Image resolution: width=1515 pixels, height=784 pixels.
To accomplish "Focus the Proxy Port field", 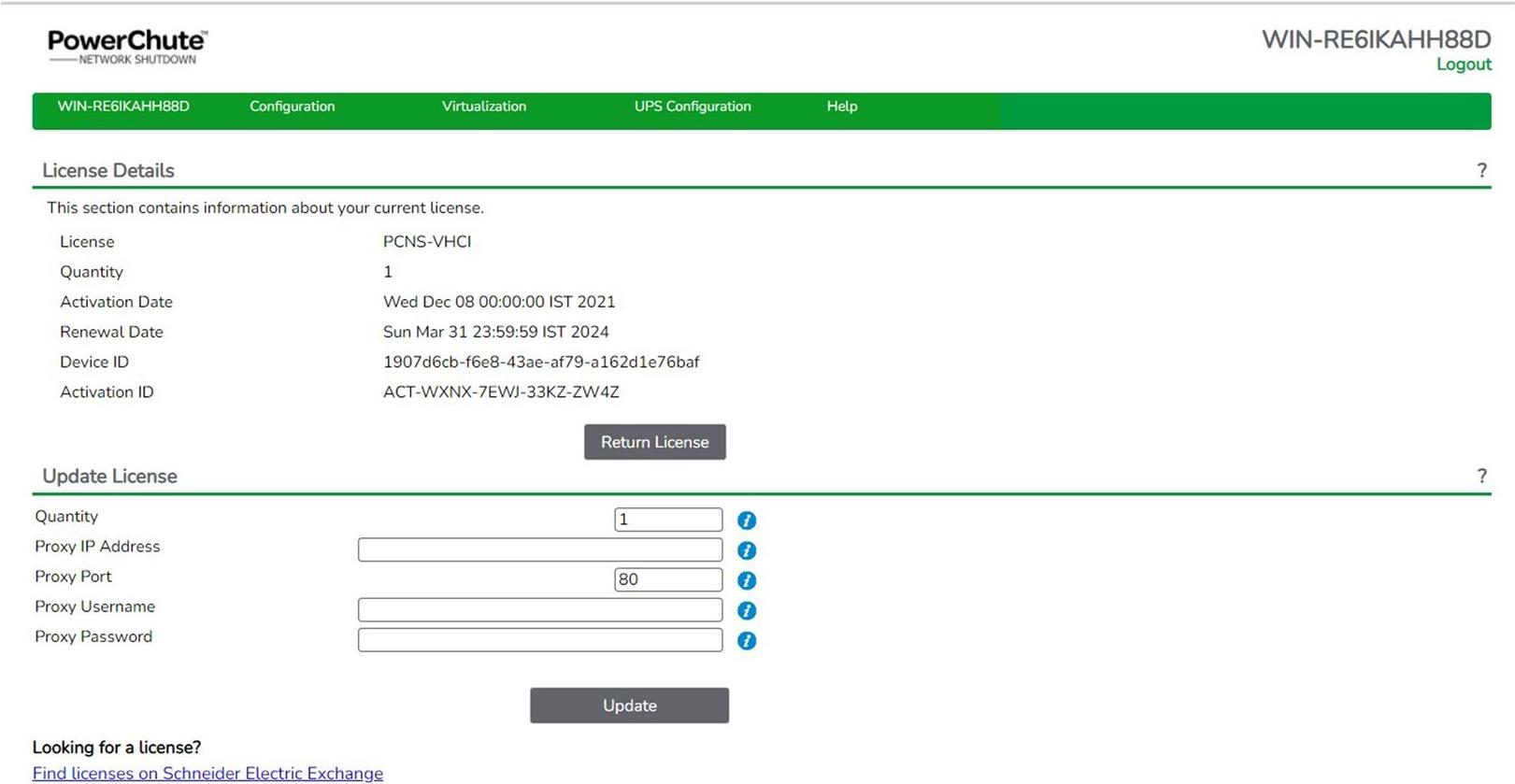I will tap(668, 579).
